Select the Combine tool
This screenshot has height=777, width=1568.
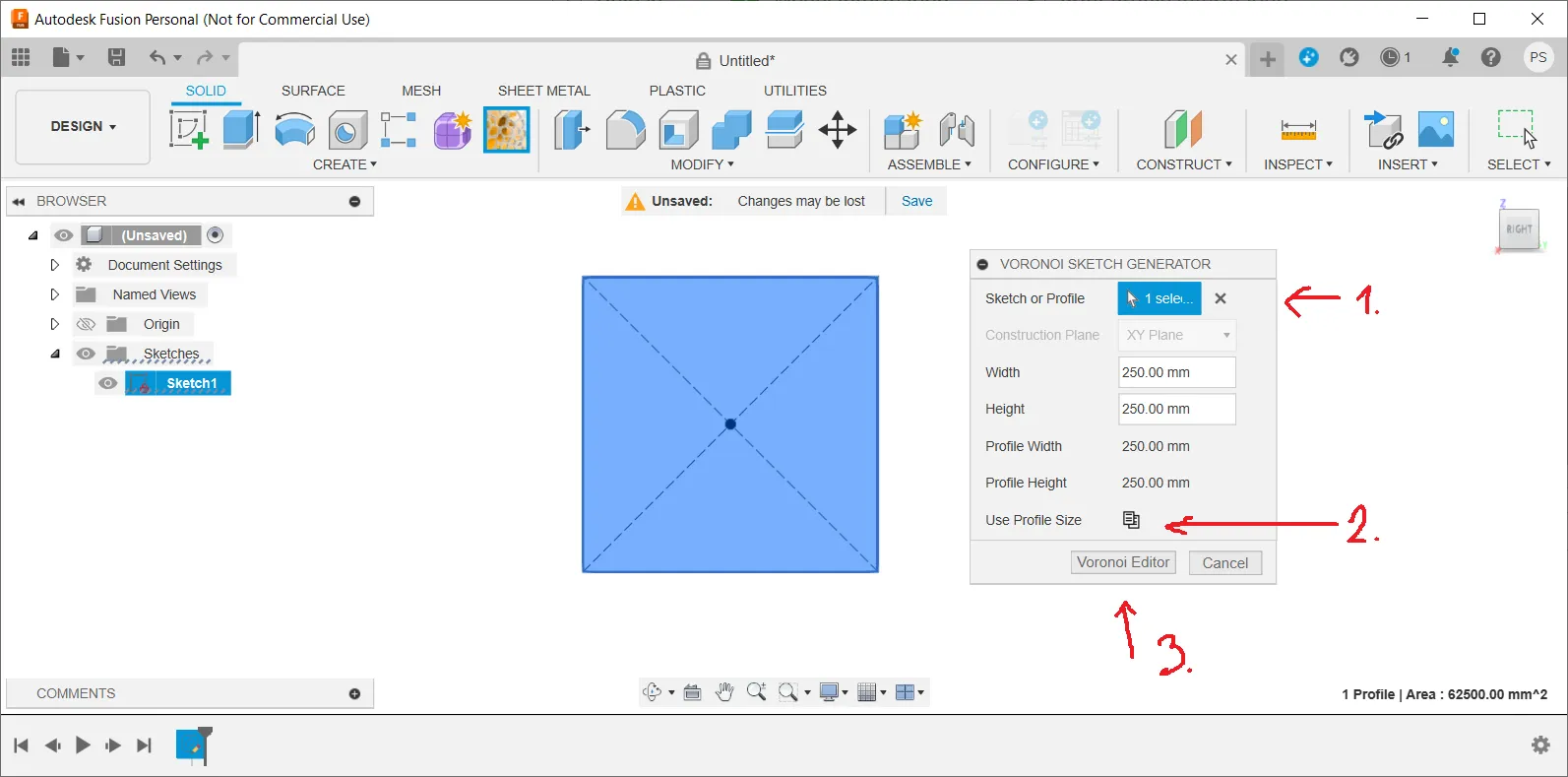point(731,129)
